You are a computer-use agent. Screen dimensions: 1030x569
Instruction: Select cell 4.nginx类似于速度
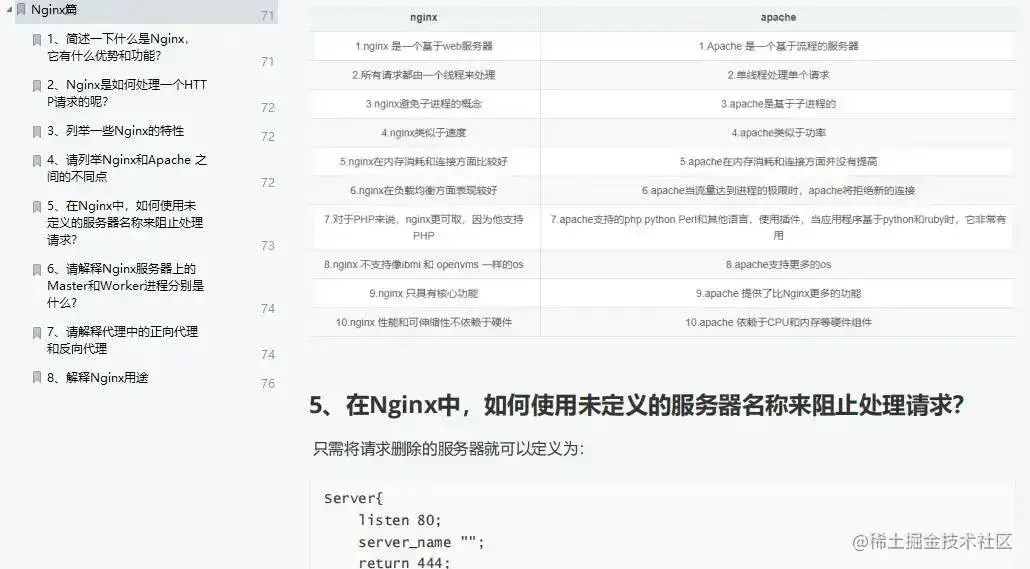[424, 133]
